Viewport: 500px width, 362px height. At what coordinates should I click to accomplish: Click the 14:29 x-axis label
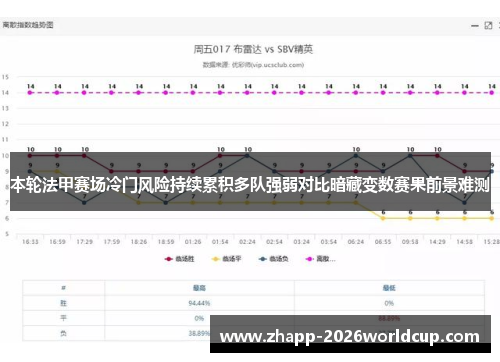pos(437,242)
